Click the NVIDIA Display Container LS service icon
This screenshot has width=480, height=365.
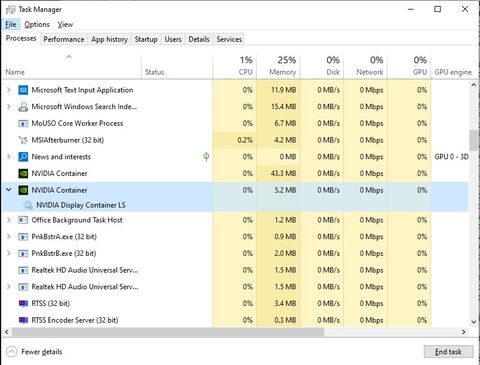[x=28, y=205]
